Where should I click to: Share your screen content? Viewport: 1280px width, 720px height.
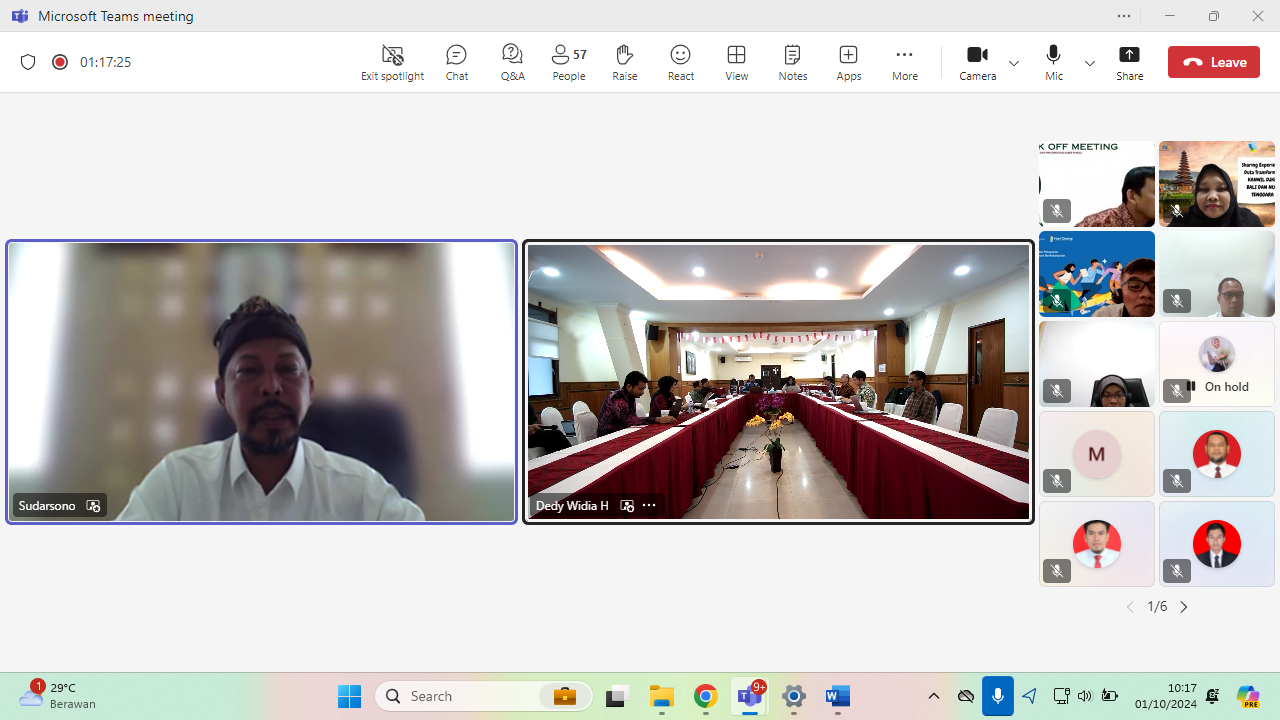(1129, 62)
